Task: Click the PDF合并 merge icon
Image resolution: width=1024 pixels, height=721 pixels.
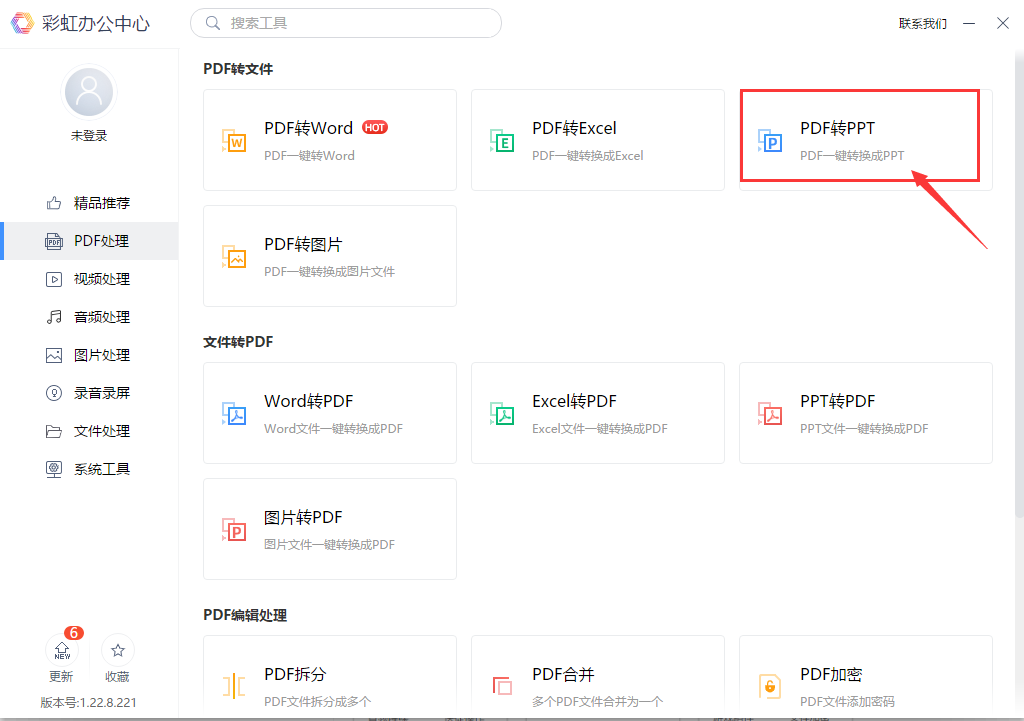Action: pyautogui.click(x=502, y=686)
